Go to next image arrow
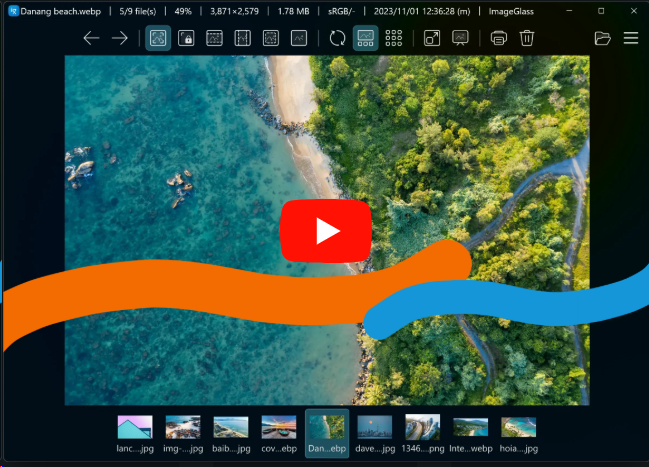This screenshot has width=649, height=467. pos(120,38)
